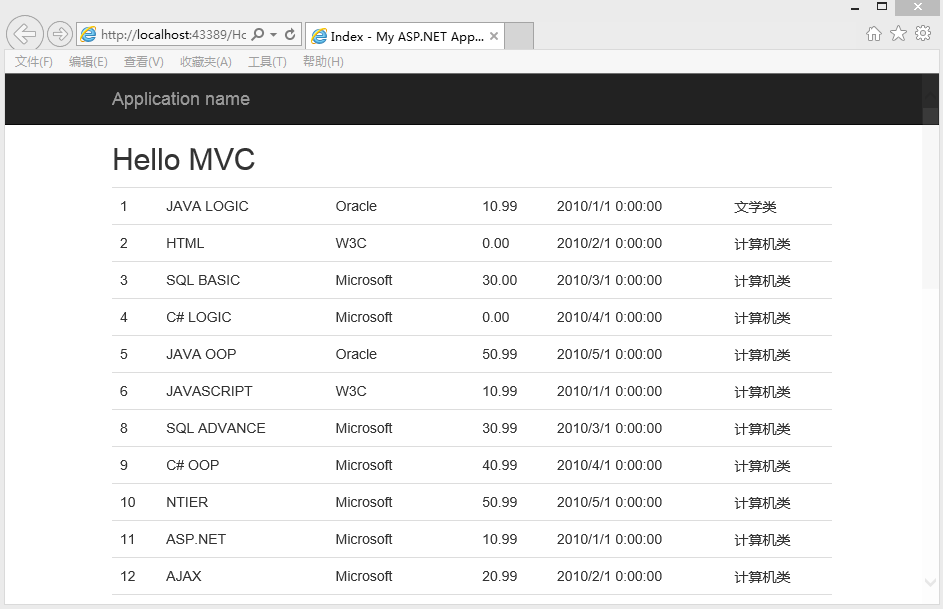This screenshot has height=609, width=943.
Task: Click the SQL ADVANCE cell
Action: click(x=215, y=428)
